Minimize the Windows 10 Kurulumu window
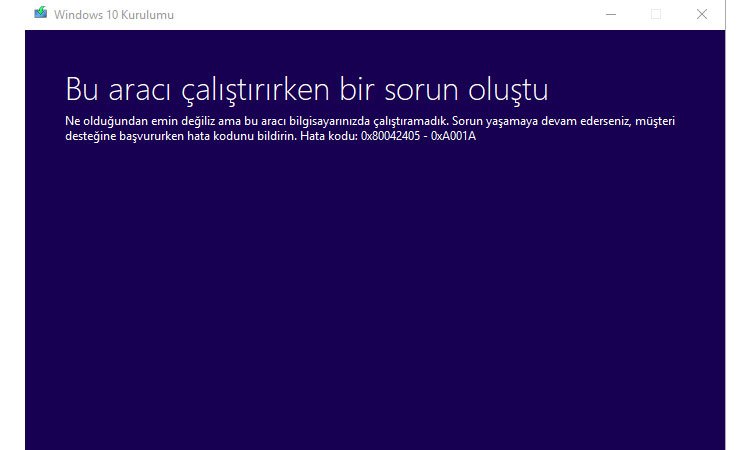750x450 pixels. pyautogui.click(x=610, y=14)
